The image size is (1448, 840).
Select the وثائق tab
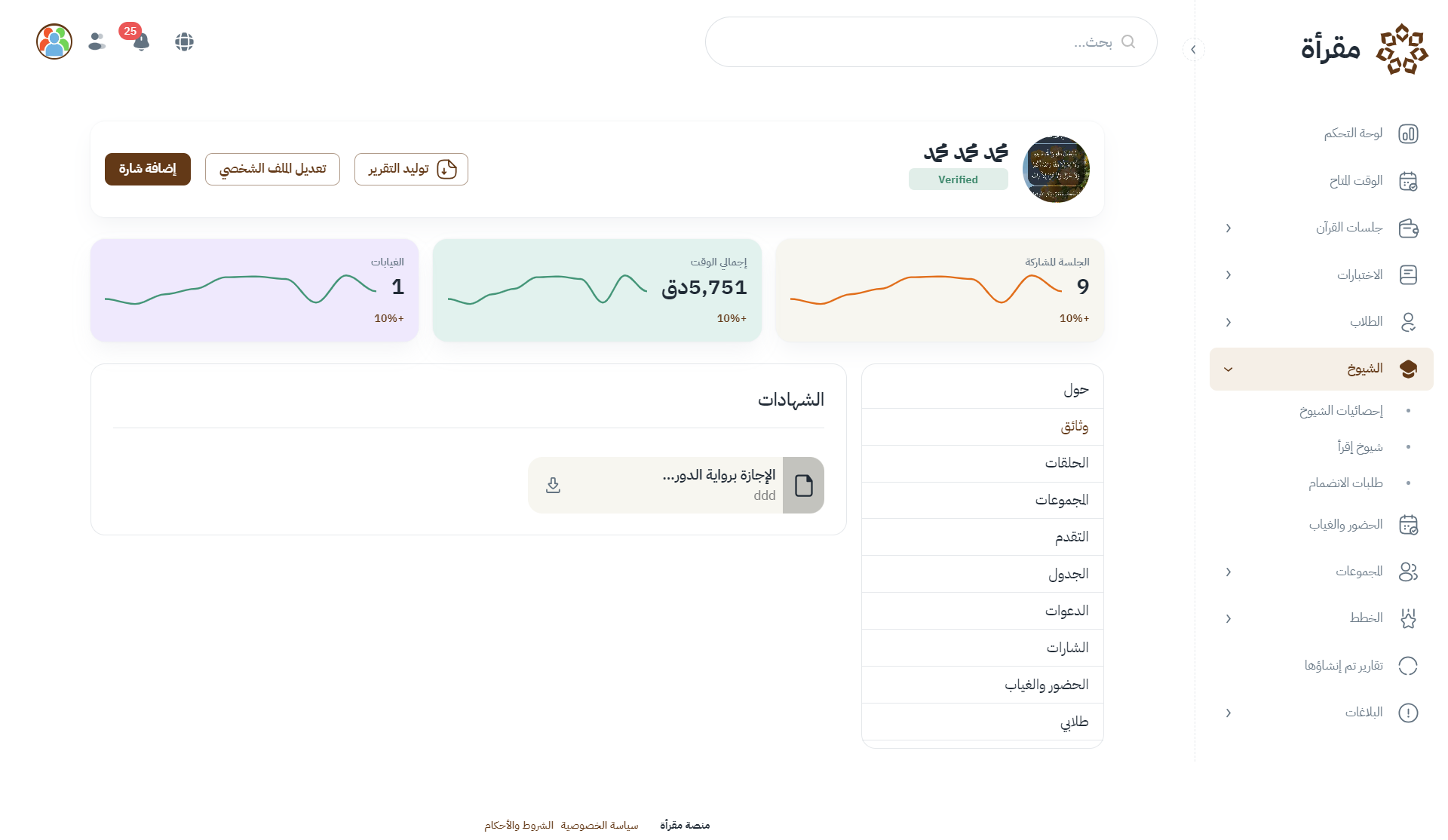1074,427
